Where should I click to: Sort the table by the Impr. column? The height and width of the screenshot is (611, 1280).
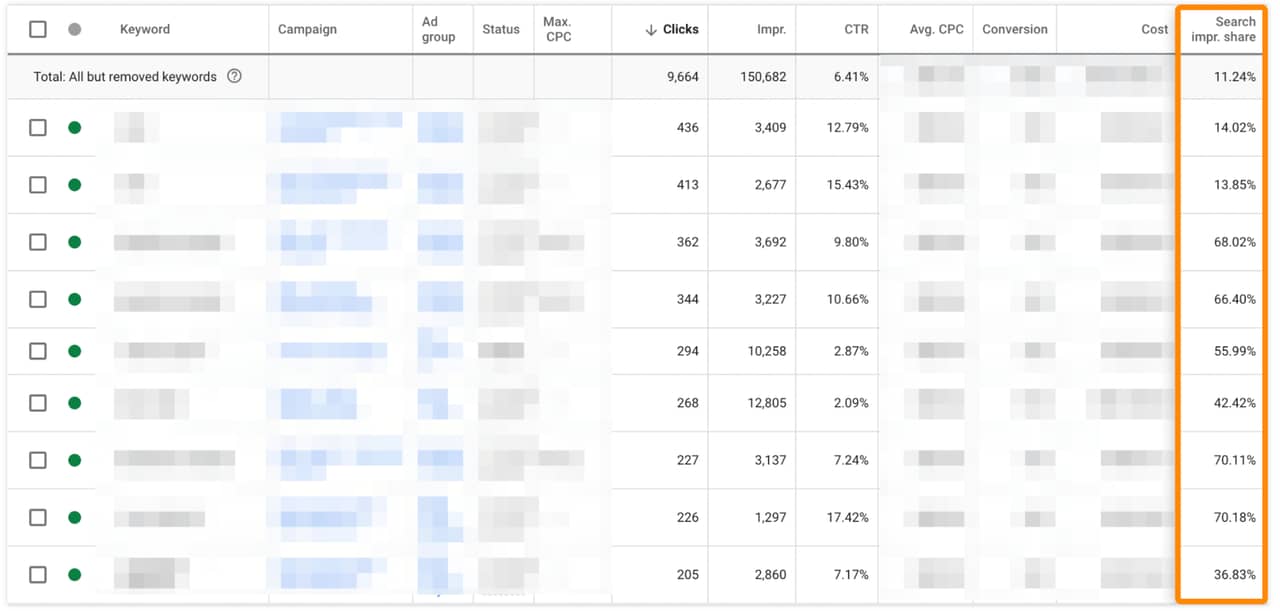pyautogui.click(x=772, y=29)
